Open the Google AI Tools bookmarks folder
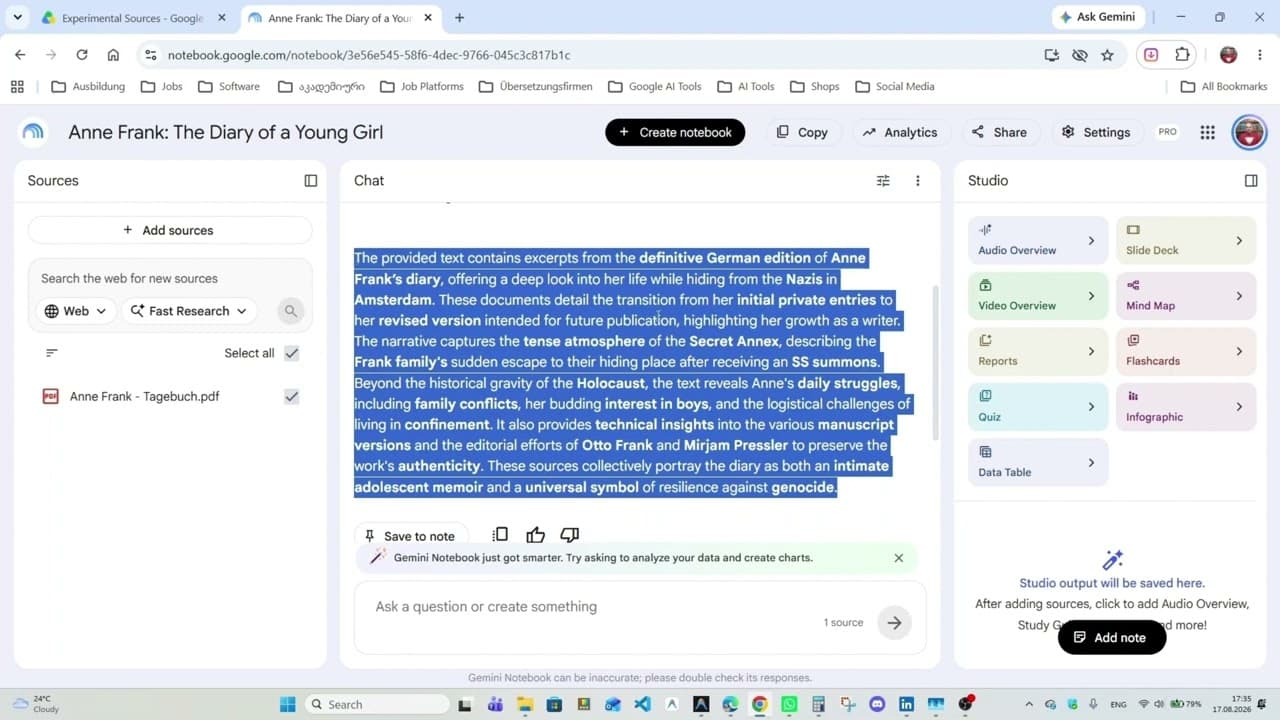Viewport: 1280px width, 720px height. click(x=654, y=87)
